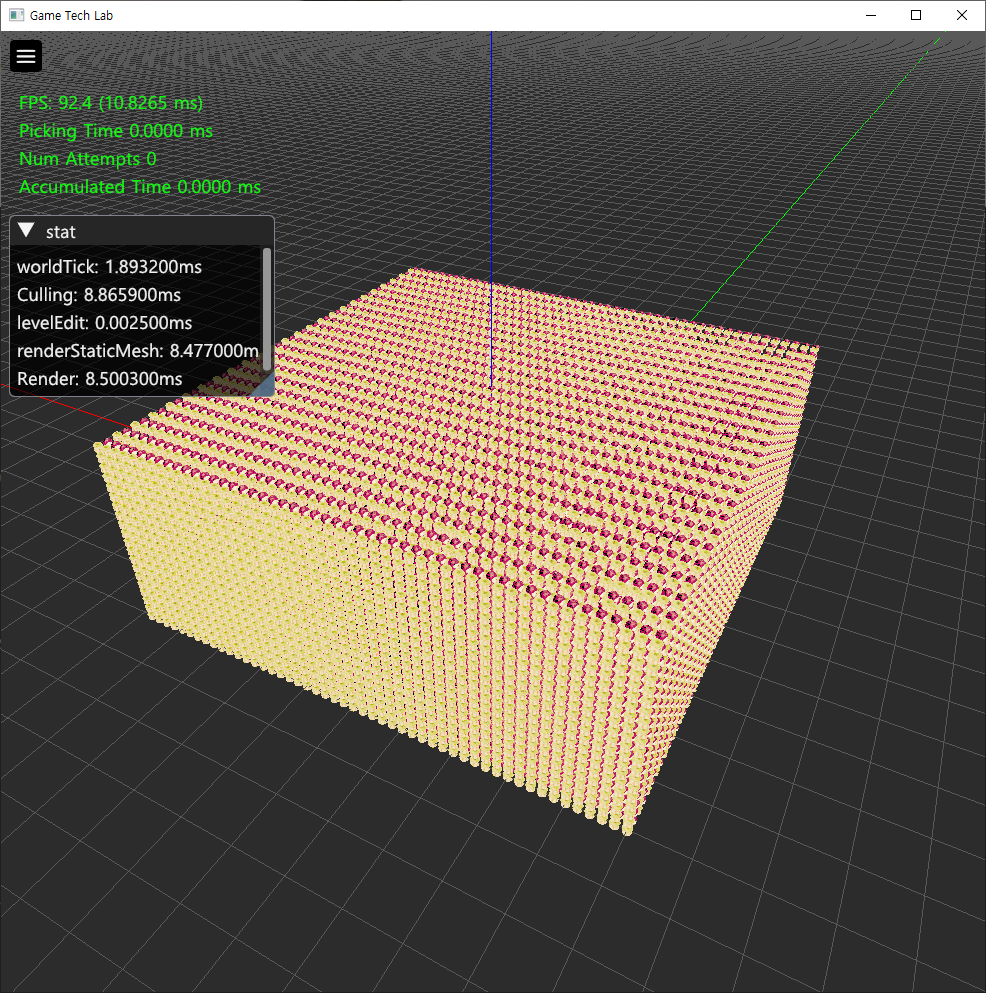Open the hamburger menu button

[26, 56]
